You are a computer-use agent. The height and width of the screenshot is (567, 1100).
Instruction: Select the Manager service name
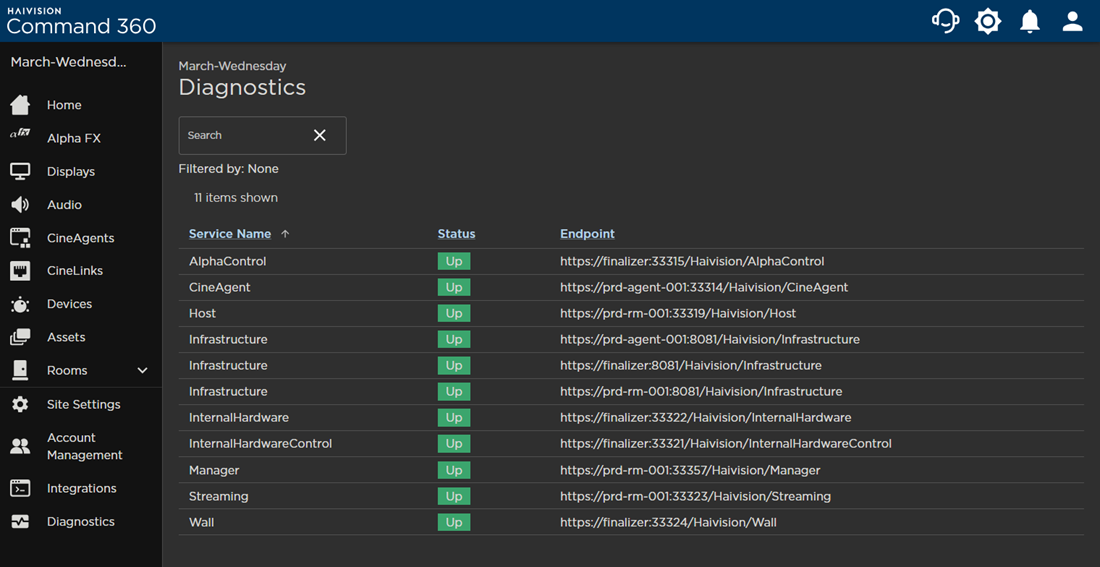click(214, 470)
